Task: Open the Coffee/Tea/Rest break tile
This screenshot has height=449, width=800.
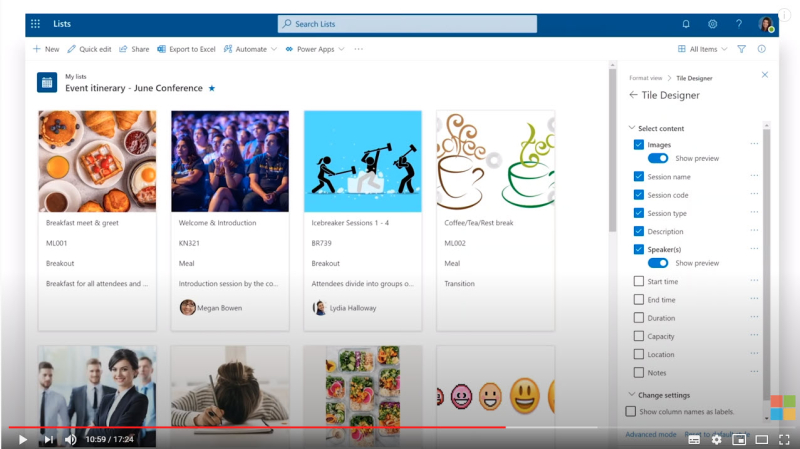Action: coord(495,221)
